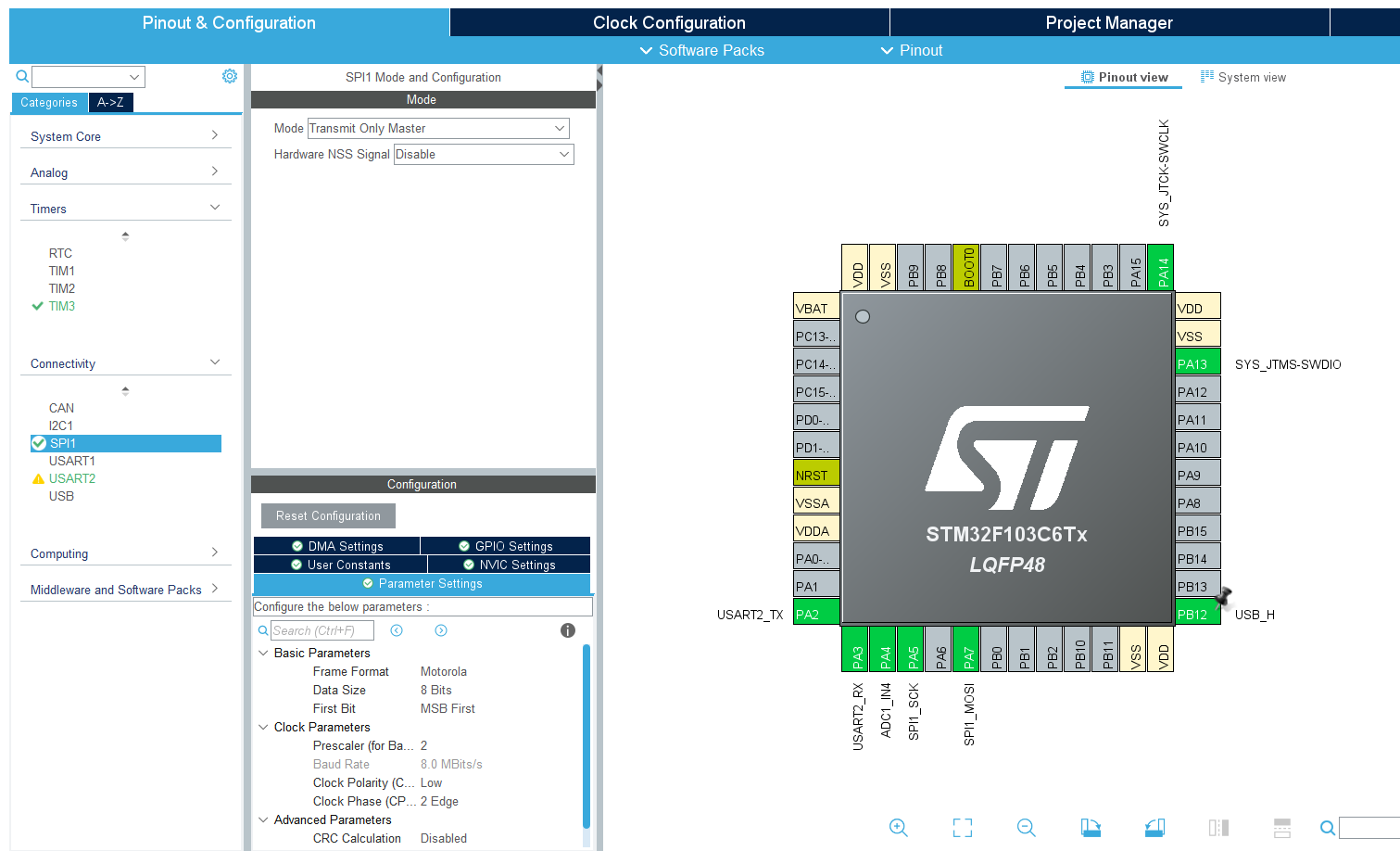Fit the chip view to window
This screenshot has height=851, width=1400.
tap(963, 828)
